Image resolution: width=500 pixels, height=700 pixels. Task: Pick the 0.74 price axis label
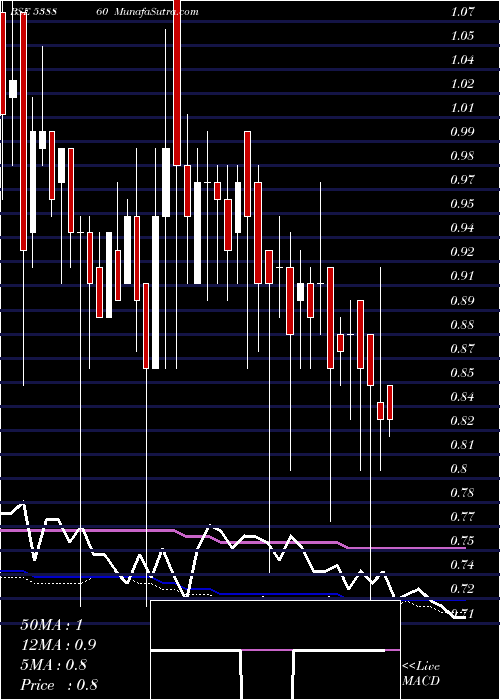462,566
